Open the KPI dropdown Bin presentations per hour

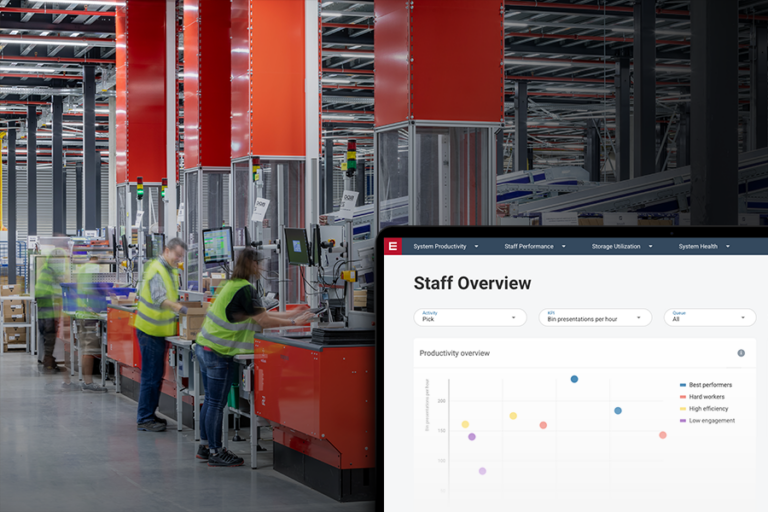click(x=595, y=317)
